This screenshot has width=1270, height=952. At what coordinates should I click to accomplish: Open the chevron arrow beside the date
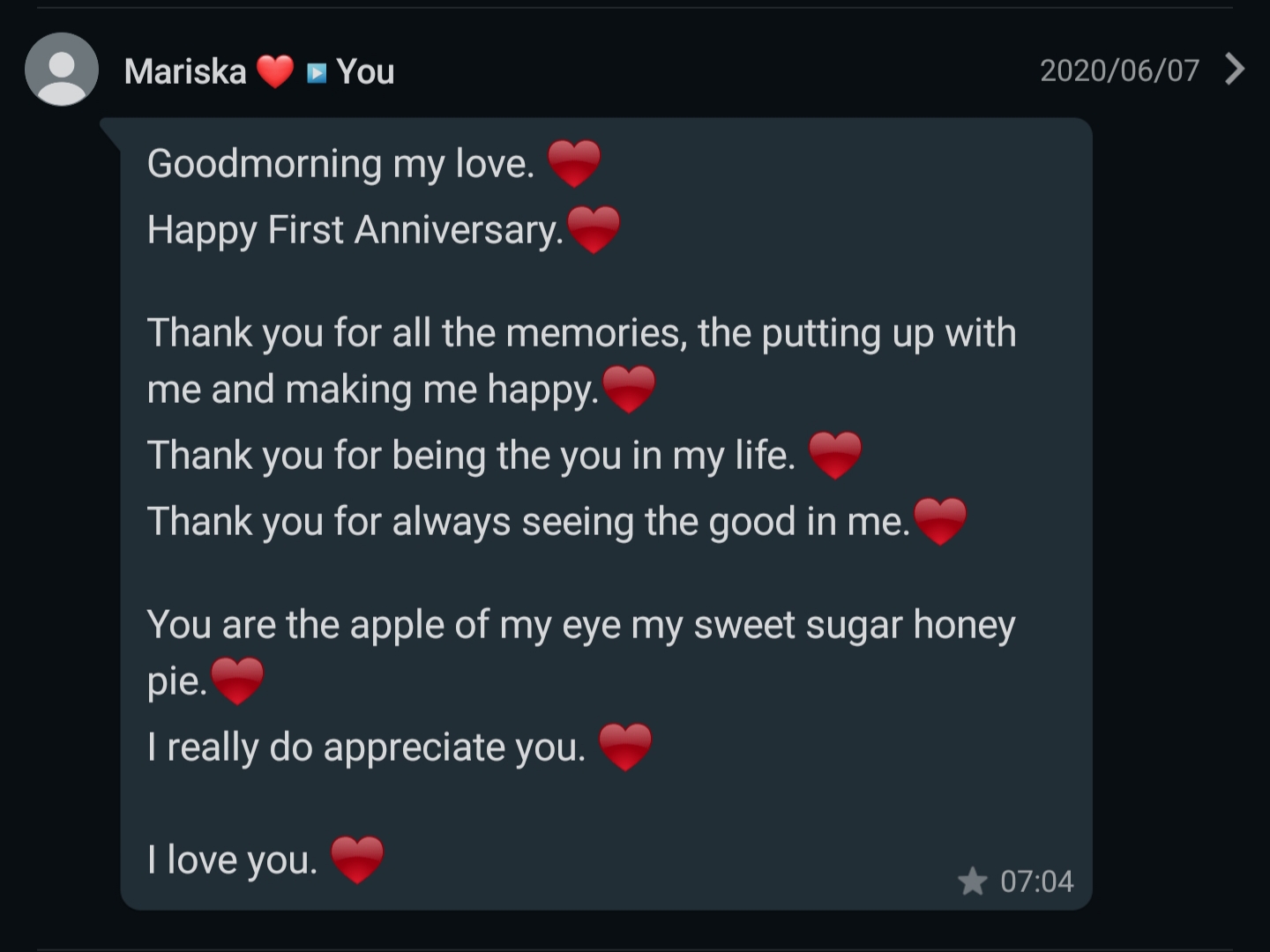[1235, 69]
